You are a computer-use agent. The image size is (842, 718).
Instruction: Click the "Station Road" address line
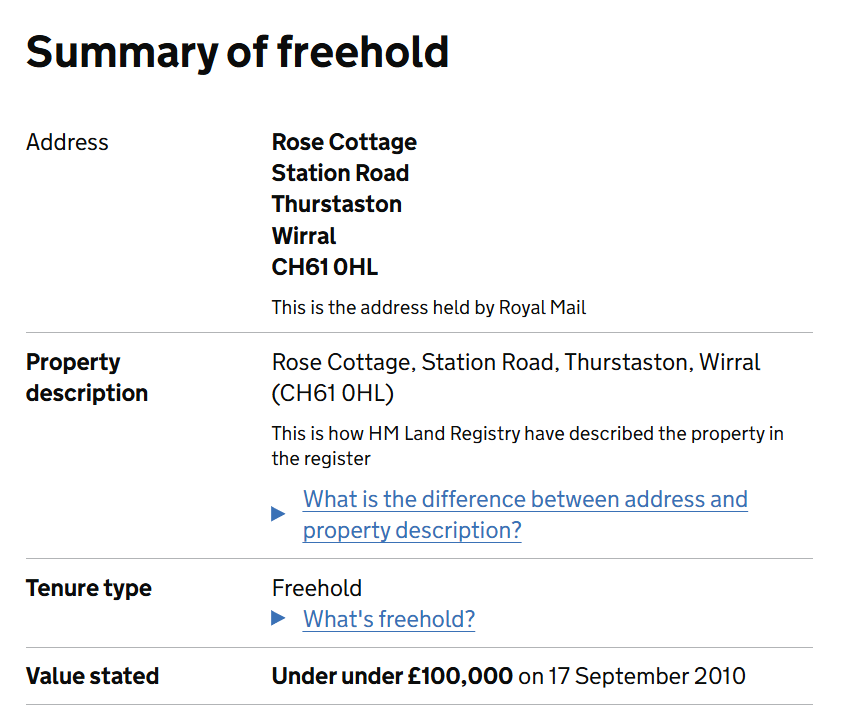340,173
